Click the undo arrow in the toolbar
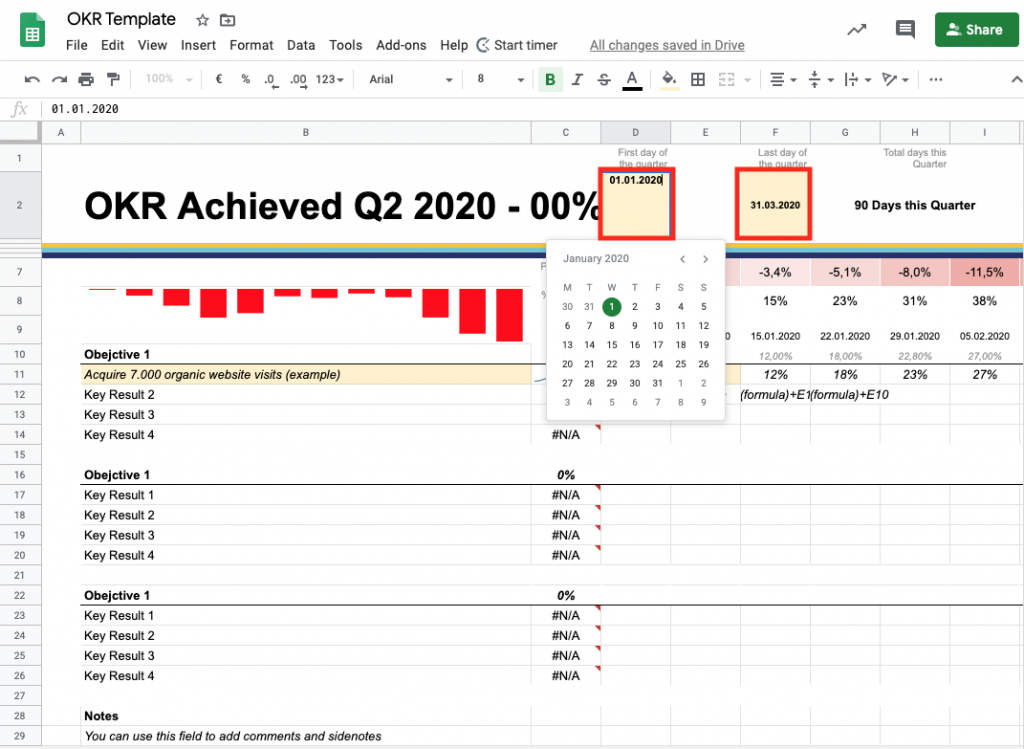Image resolution: width=1024 pixels, height=749 pixels. [32, 79]
